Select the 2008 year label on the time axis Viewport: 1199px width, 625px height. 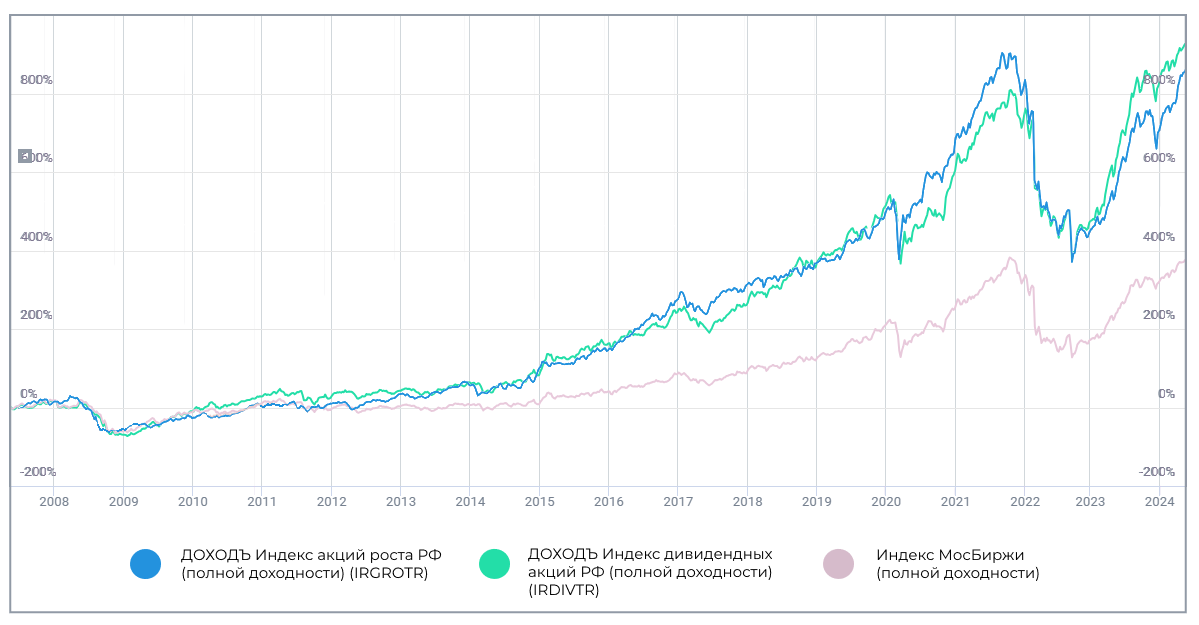tap(53, 502)
